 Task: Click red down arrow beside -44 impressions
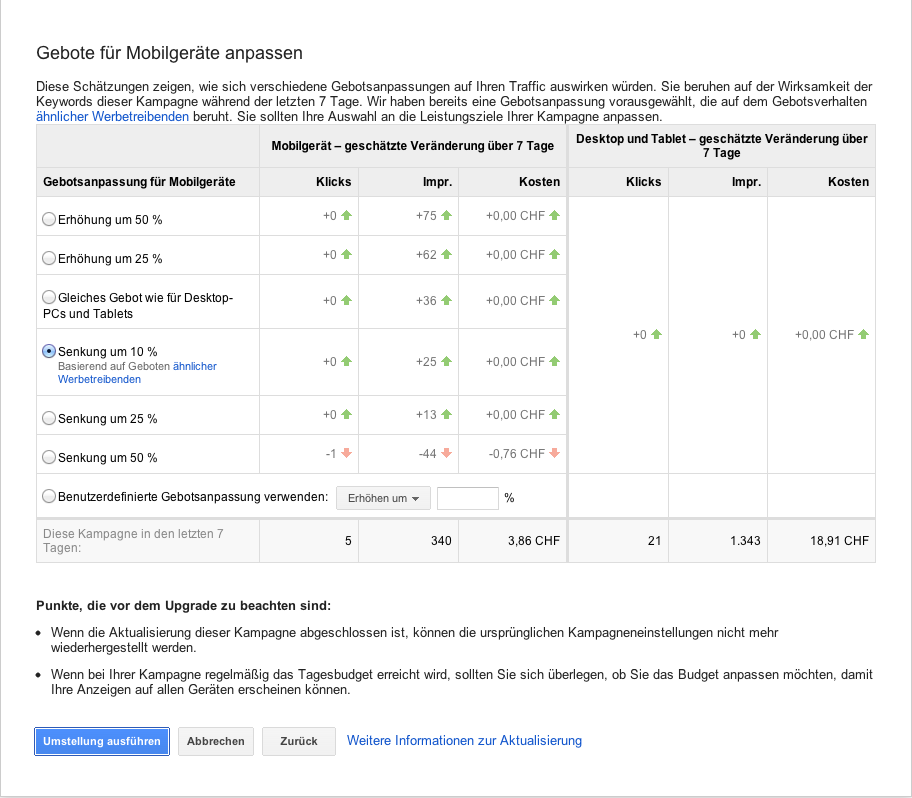click(x=447, y=453)
